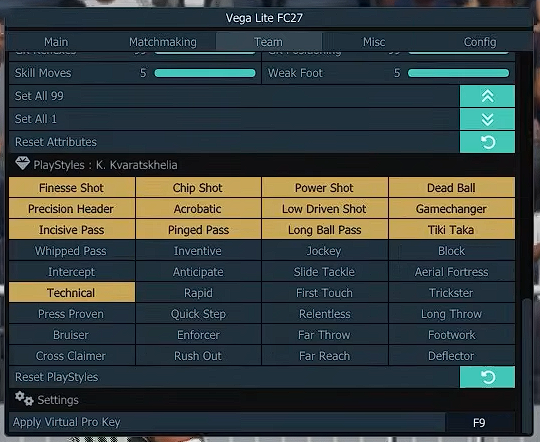540x442 pixels.
Task: Click the Weak Foot value 5
Action: tap(397, 73)
